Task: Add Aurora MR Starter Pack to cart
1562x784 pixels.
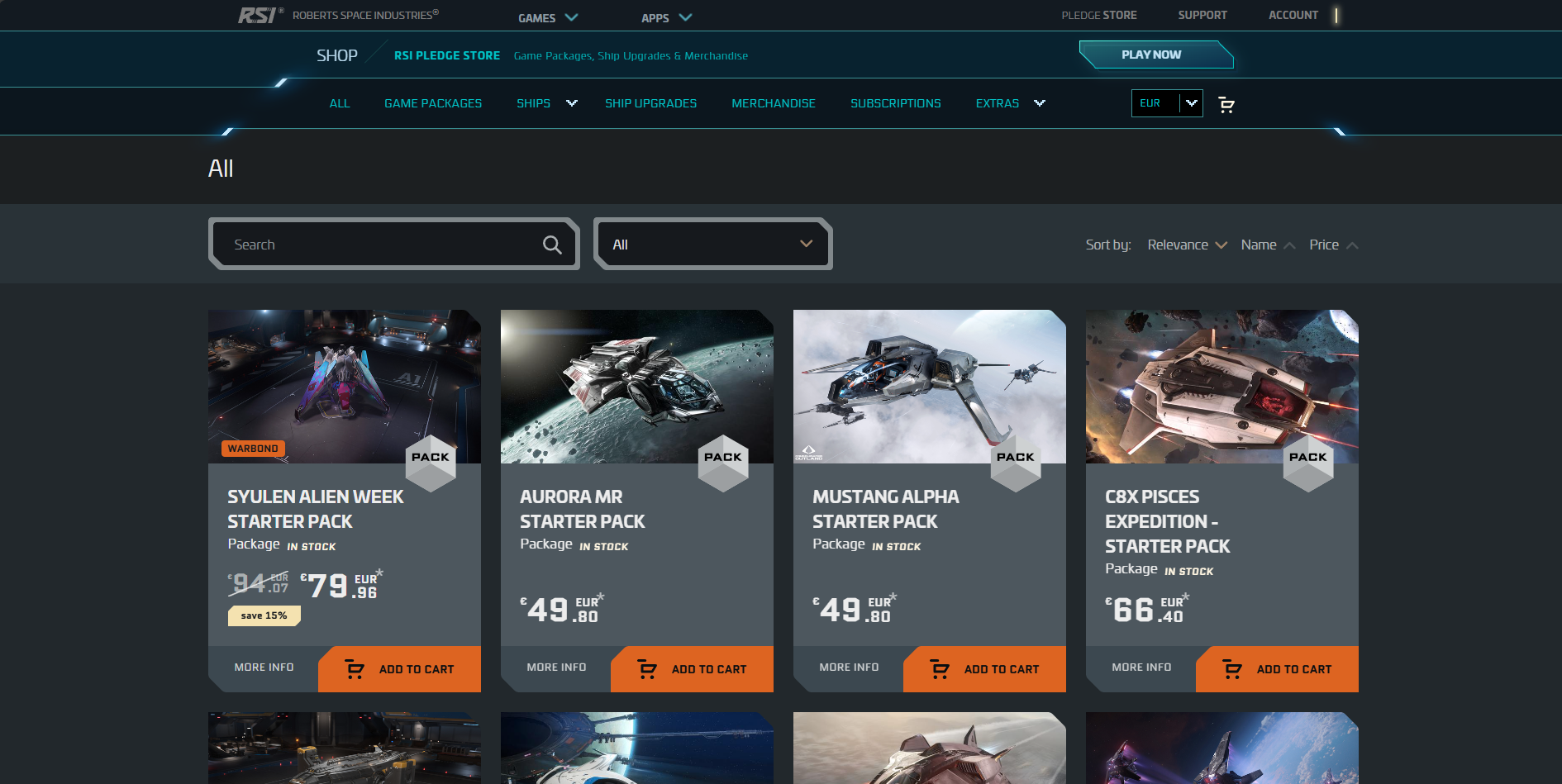Action: 693,669
